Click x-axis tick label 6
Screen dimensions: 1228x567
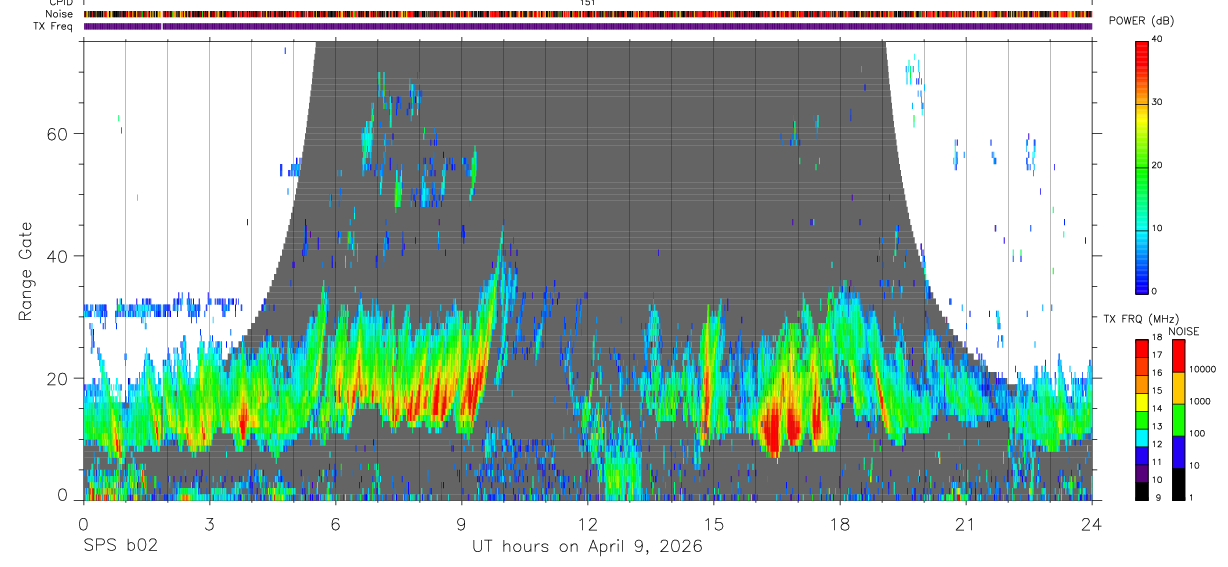335,524
